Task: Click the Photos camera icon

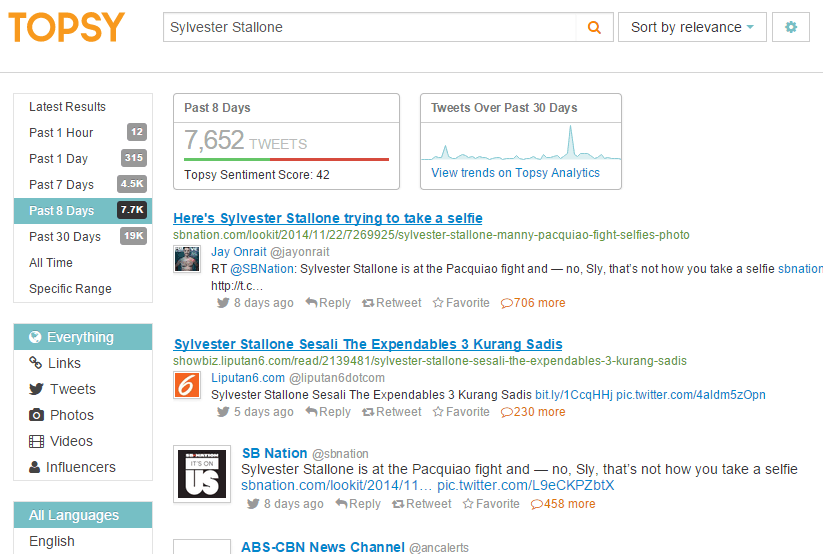Action: click(x=36, y=415)
